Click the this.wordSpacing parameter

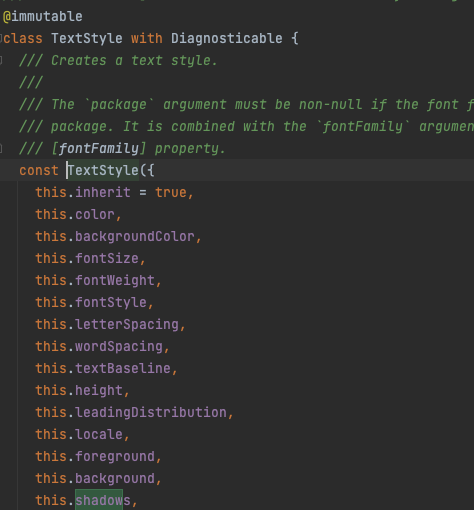(x=102, y=346)
